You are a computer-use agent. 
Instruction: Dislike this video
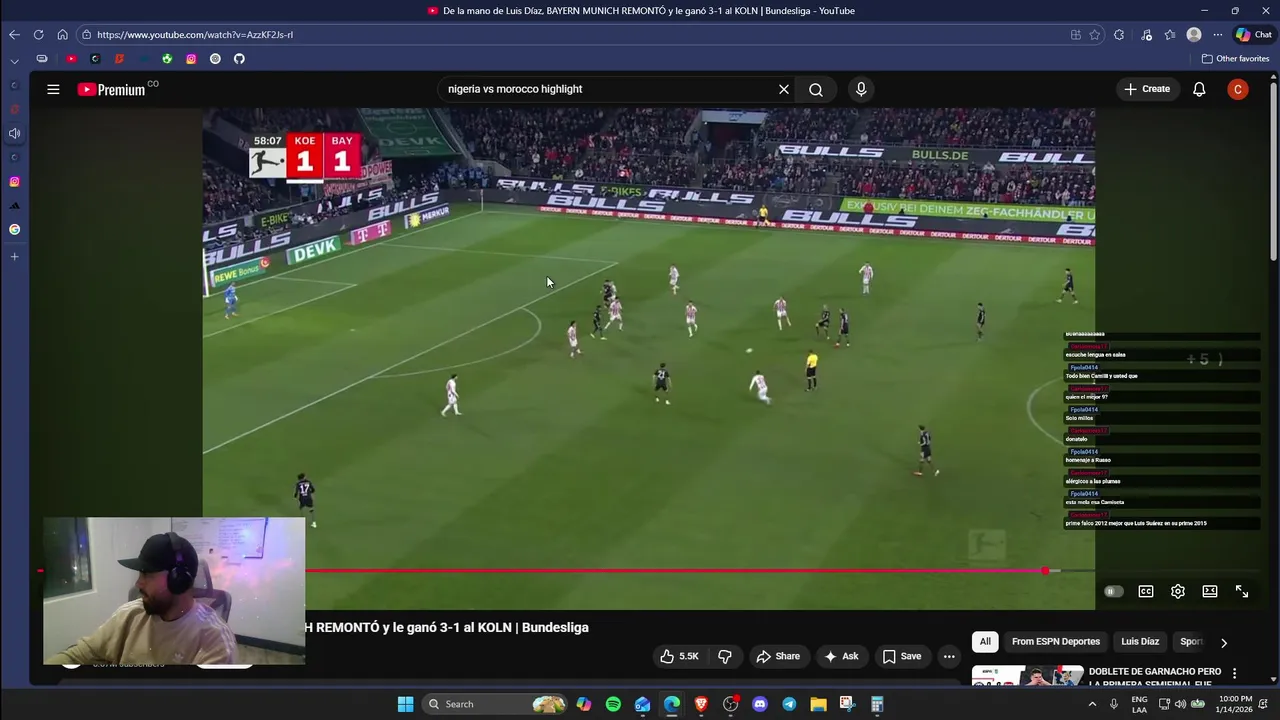(725, 656)
